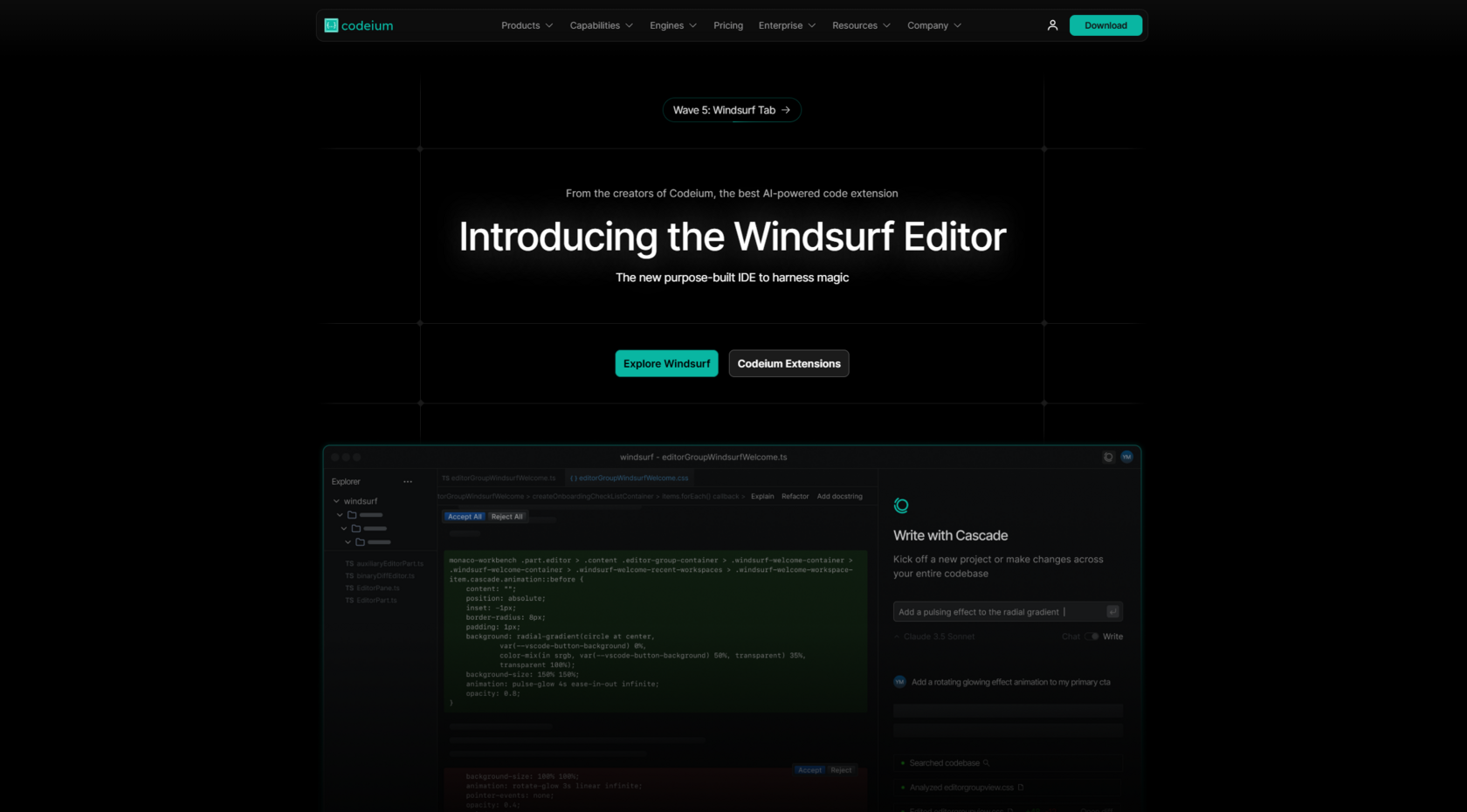Click the Cascade icon in editor title bar

click(x=1108, y=457)
